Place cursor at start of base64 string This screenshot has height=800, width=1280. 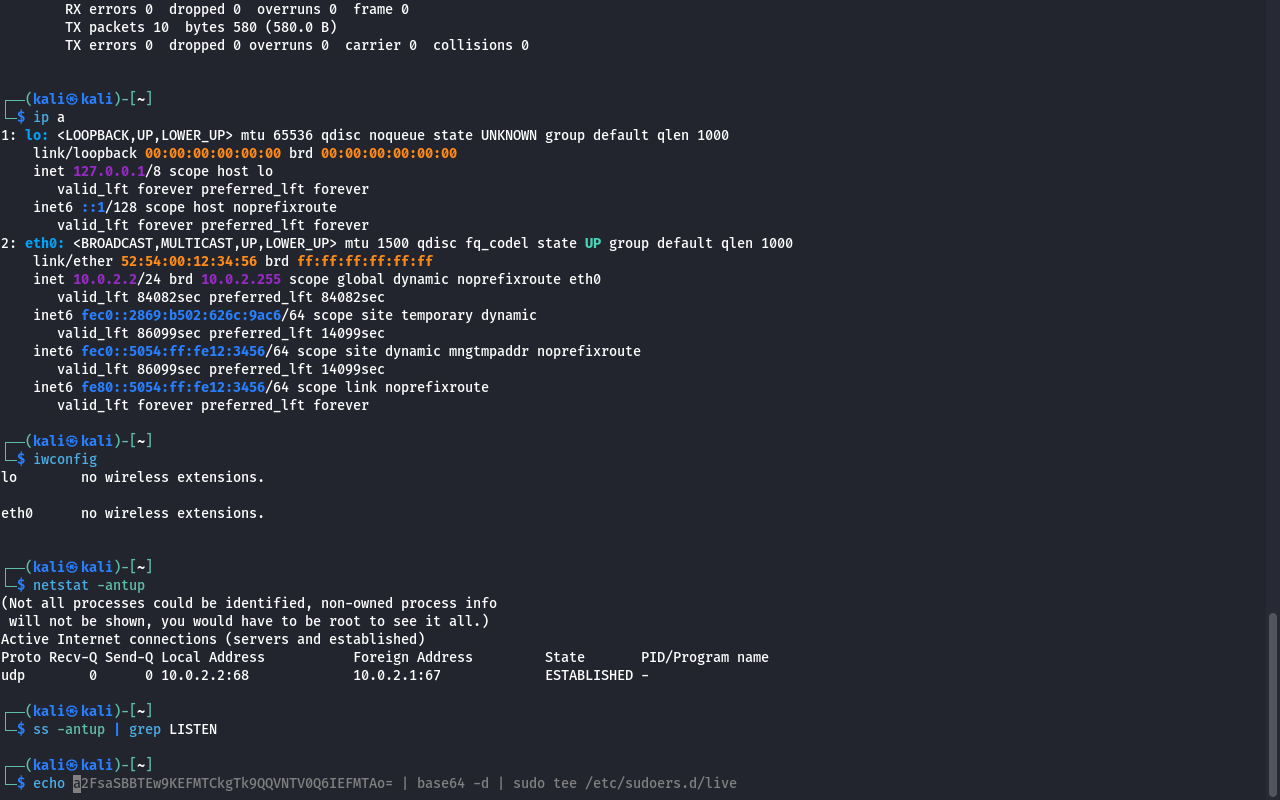pyautogui.click(x=75, y=783)
